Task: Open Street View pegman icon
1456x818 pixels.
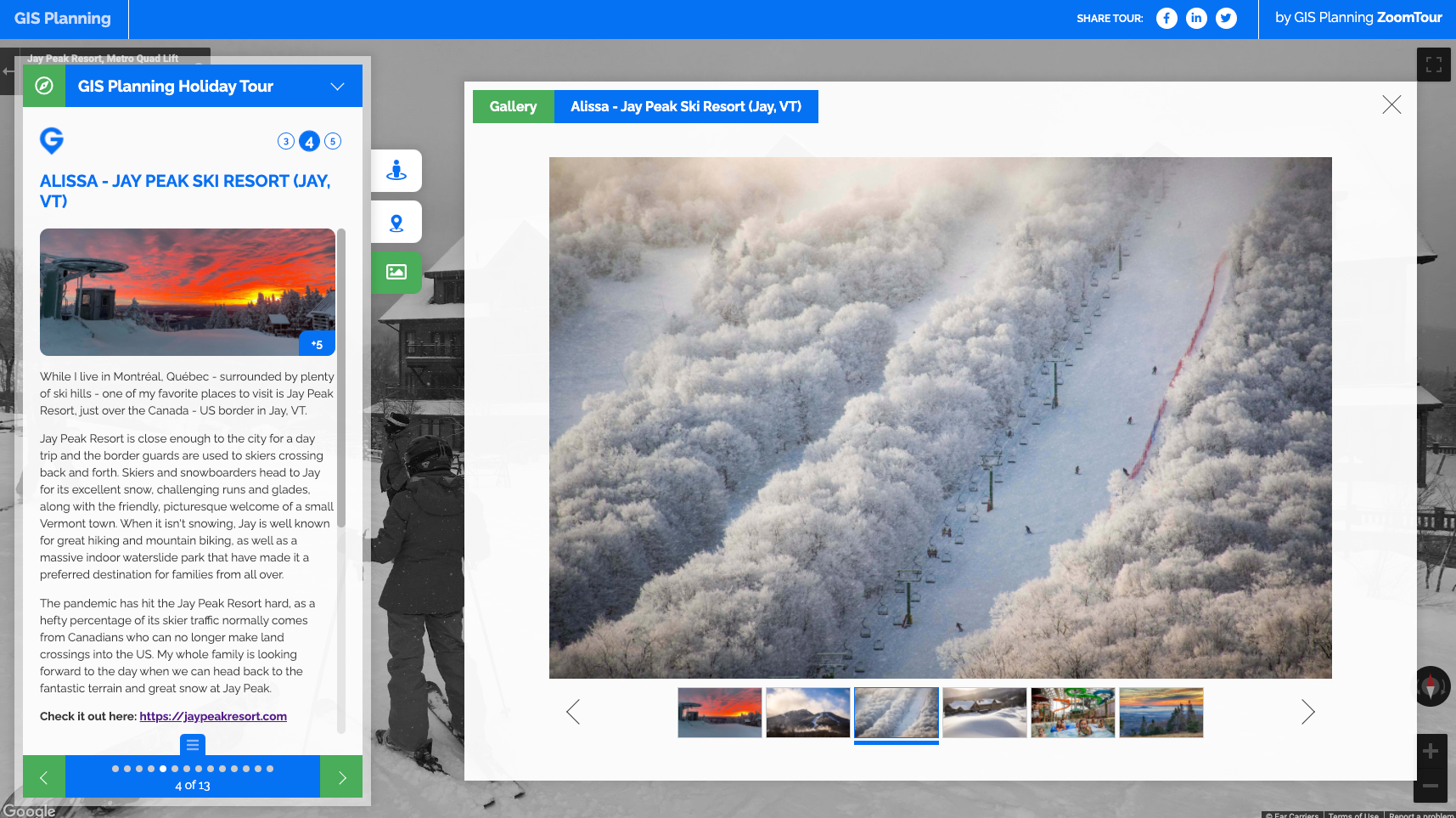Action: 396,171
